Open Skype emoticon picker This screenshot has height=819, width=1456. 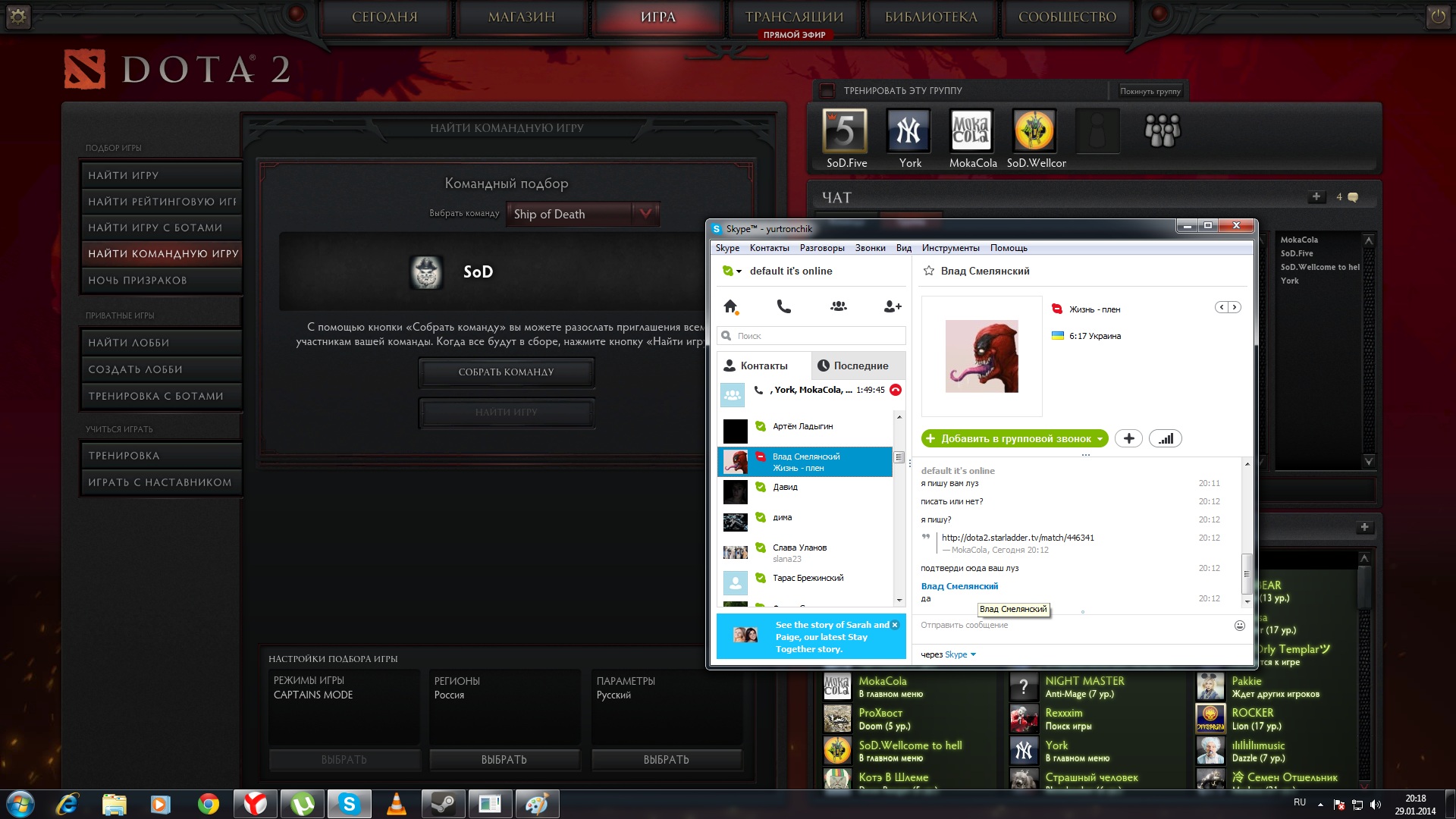pyautogui.click(x=1240, y=626)
